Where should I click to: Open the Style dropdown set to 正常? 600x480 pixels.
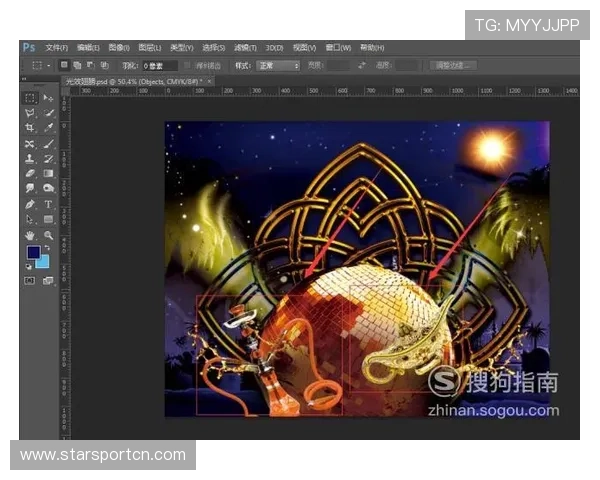[x=278, y=66]
